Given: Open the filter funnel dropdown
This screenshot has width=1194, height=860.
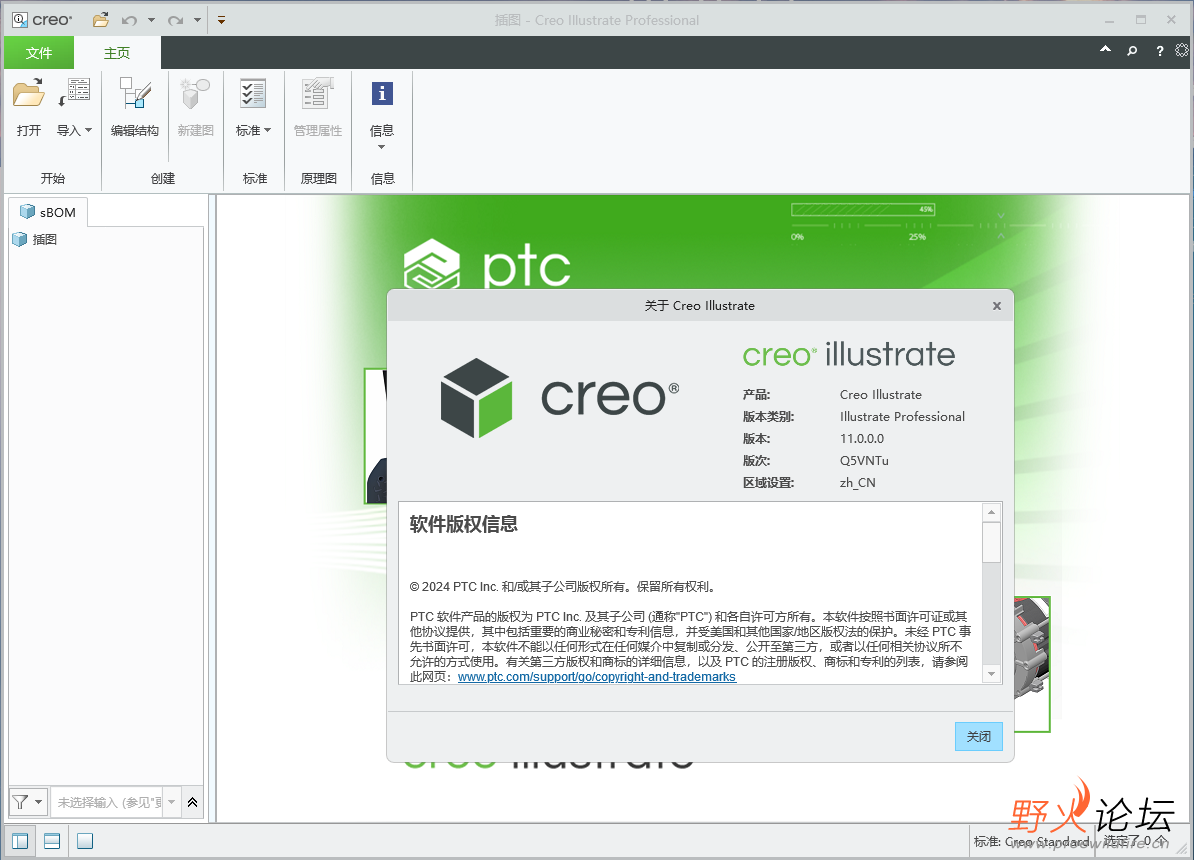Looking at the screenshot, I should (x=28, y=801).
